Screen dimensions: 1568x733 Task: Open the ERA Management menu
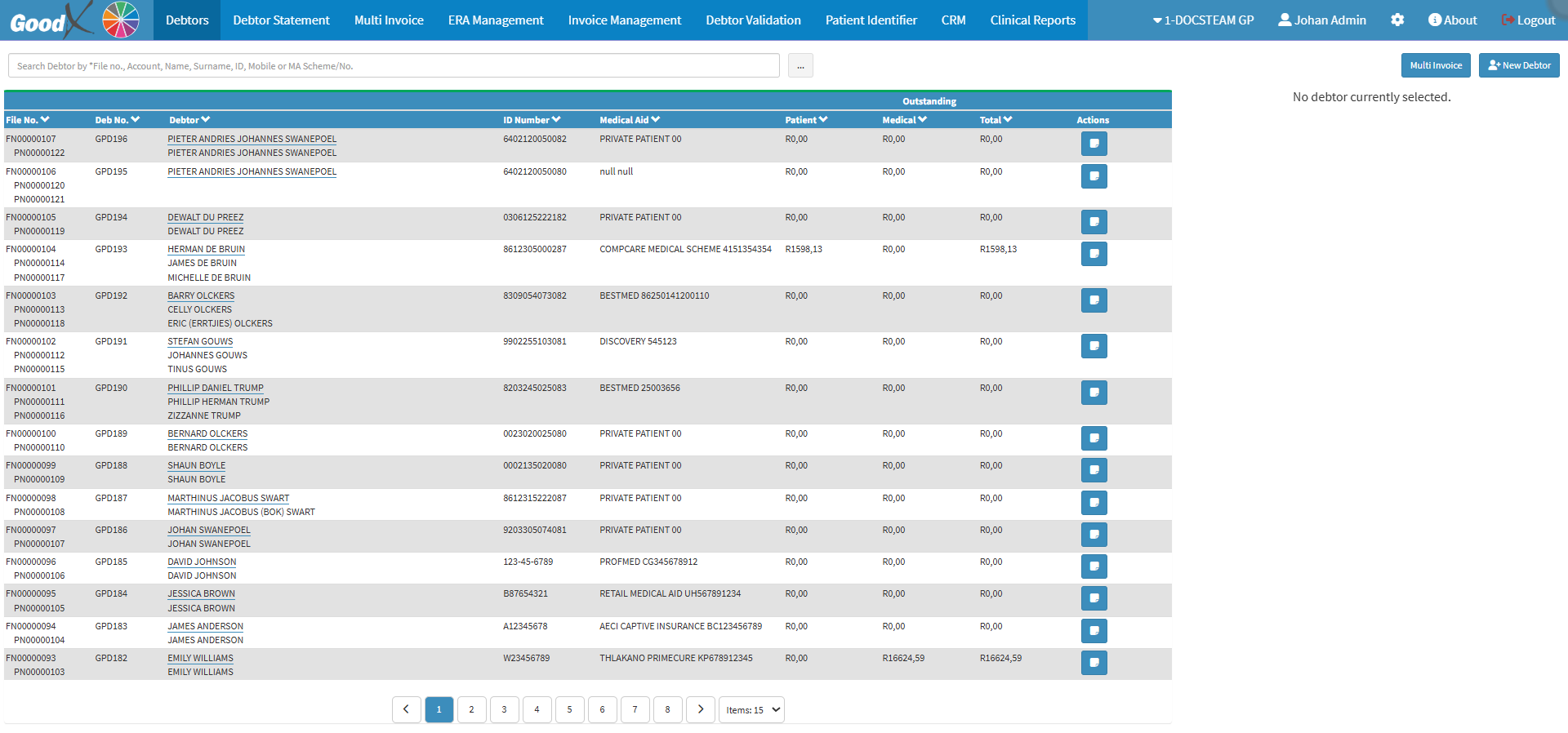[495, 20]
